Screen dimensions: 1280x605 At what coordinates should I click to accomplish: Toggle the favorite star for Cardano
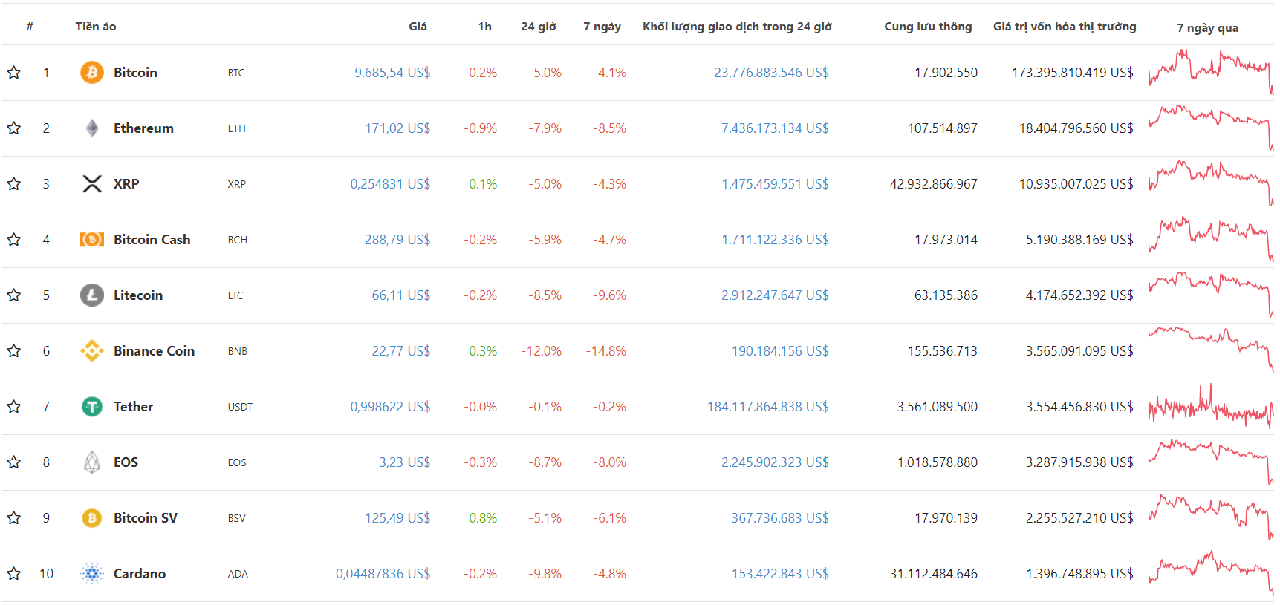[14, 574]
